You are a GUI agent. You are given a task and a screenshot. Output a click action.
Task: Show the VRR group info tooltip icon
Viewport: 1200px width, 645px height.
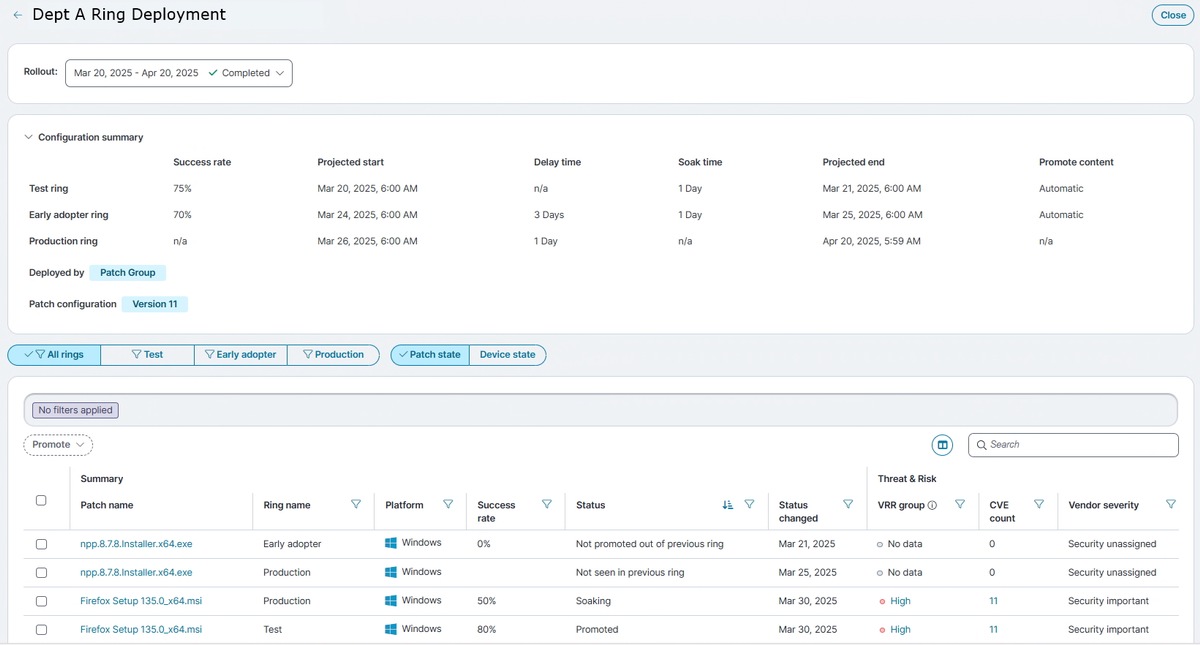point(932,506)
